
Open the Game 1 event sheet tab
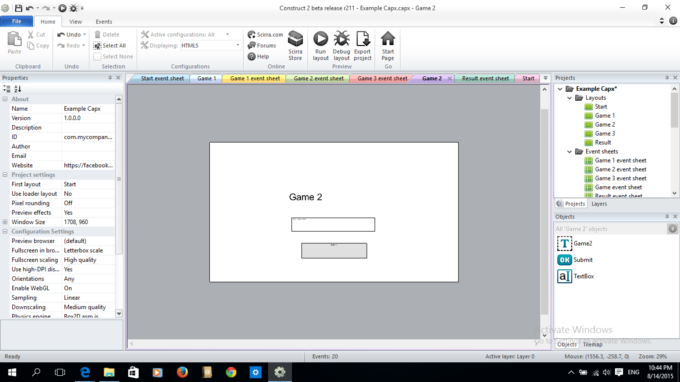coord(255,78)
